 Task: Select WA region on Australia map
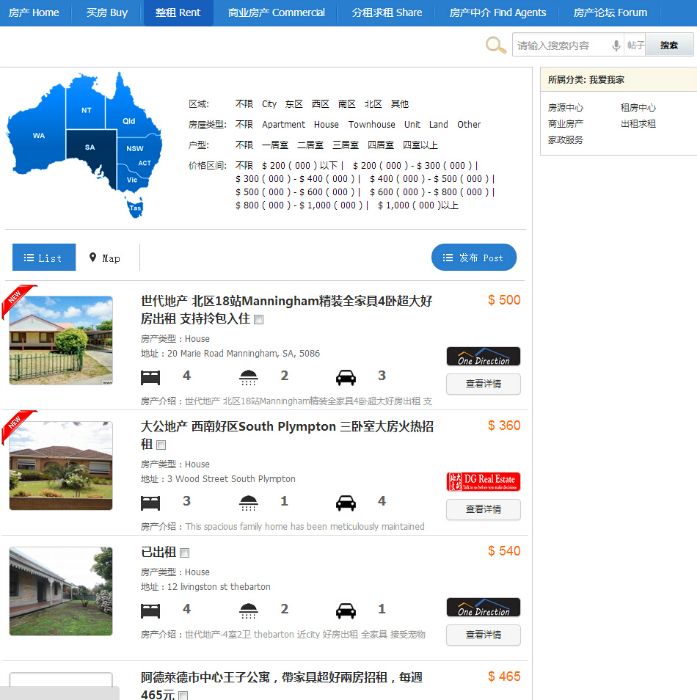point(38,136)
